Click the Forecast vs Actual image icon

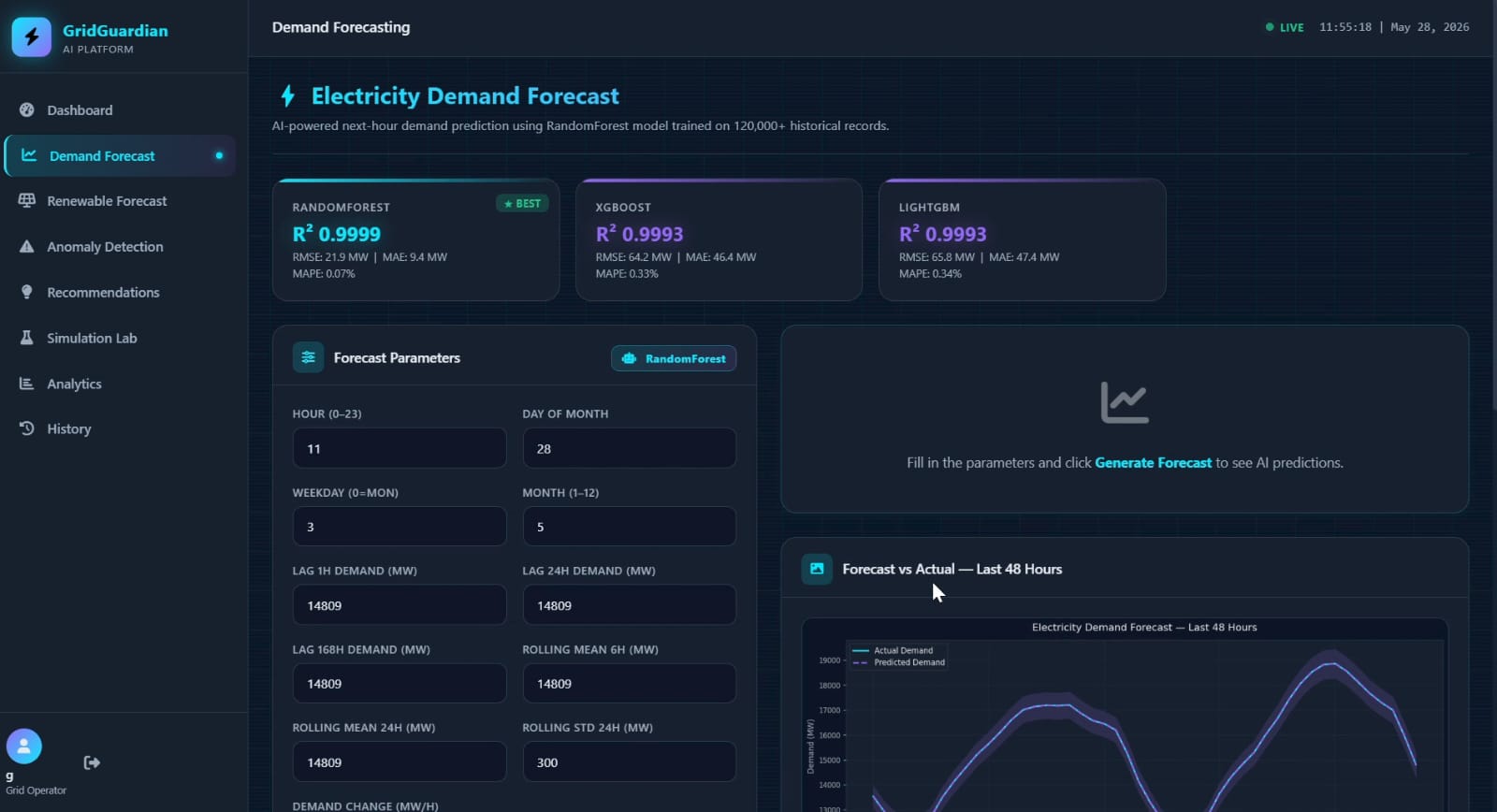click(817, 569)
